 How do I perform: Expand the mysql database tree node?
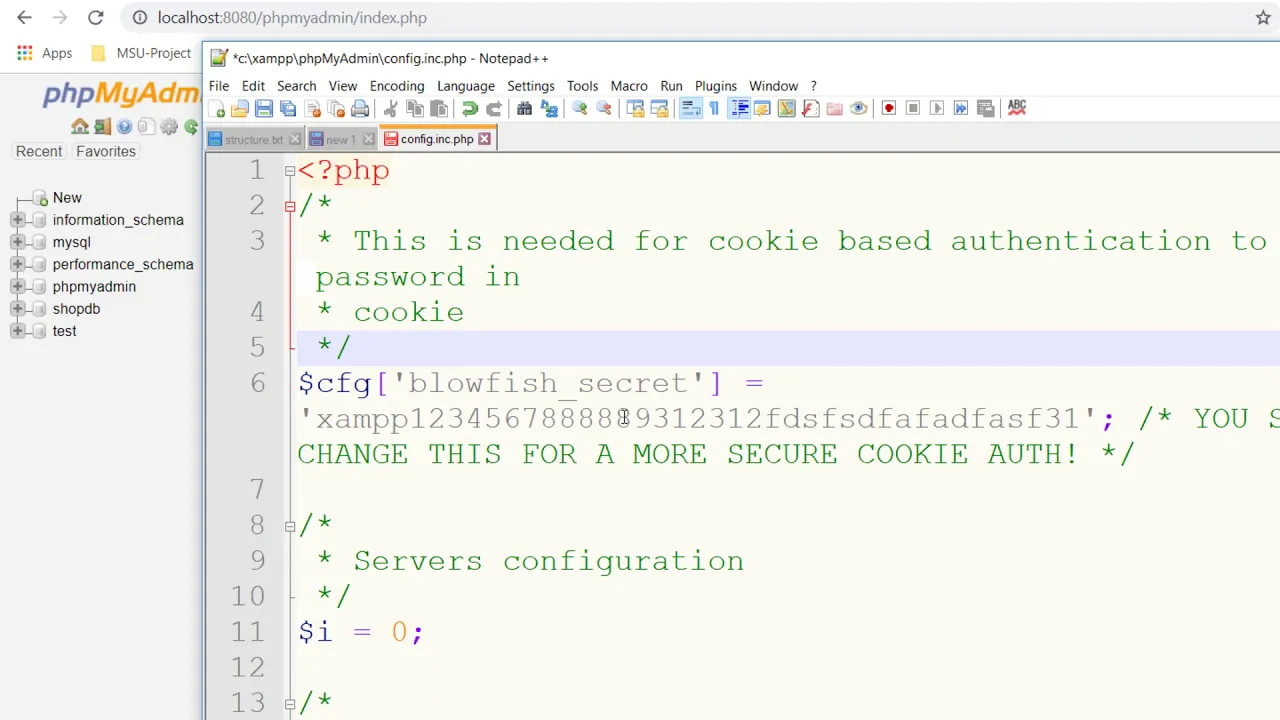tap(17, 242)
